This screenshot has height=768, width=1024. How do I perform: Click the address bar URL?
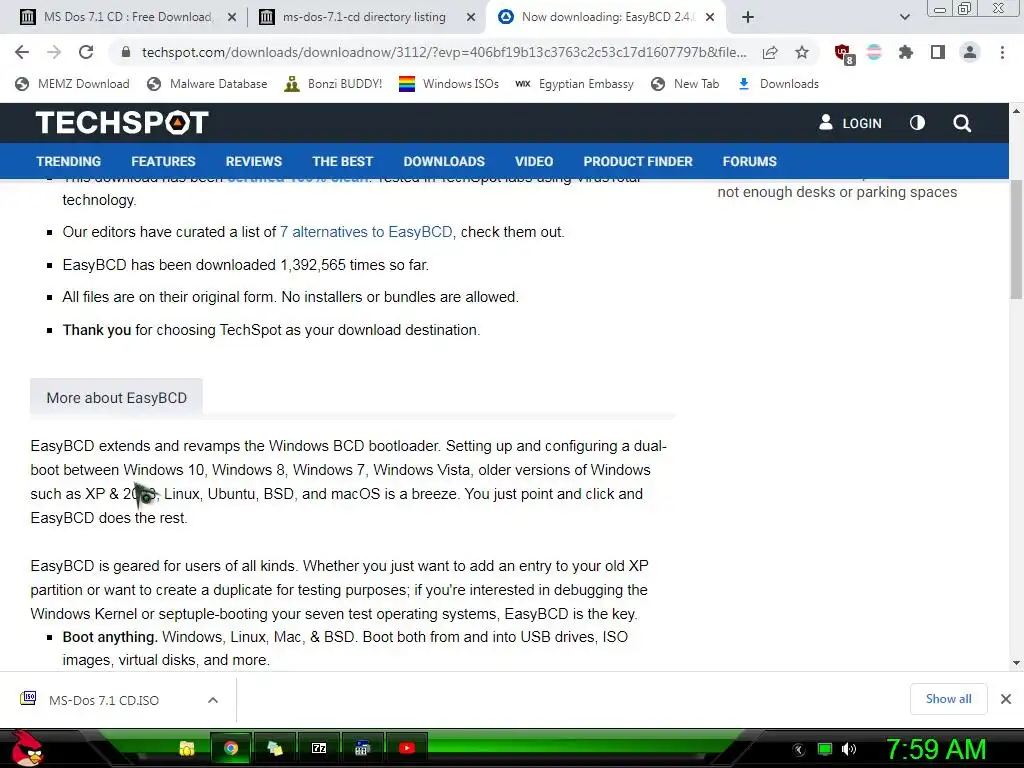click(444, 52)
